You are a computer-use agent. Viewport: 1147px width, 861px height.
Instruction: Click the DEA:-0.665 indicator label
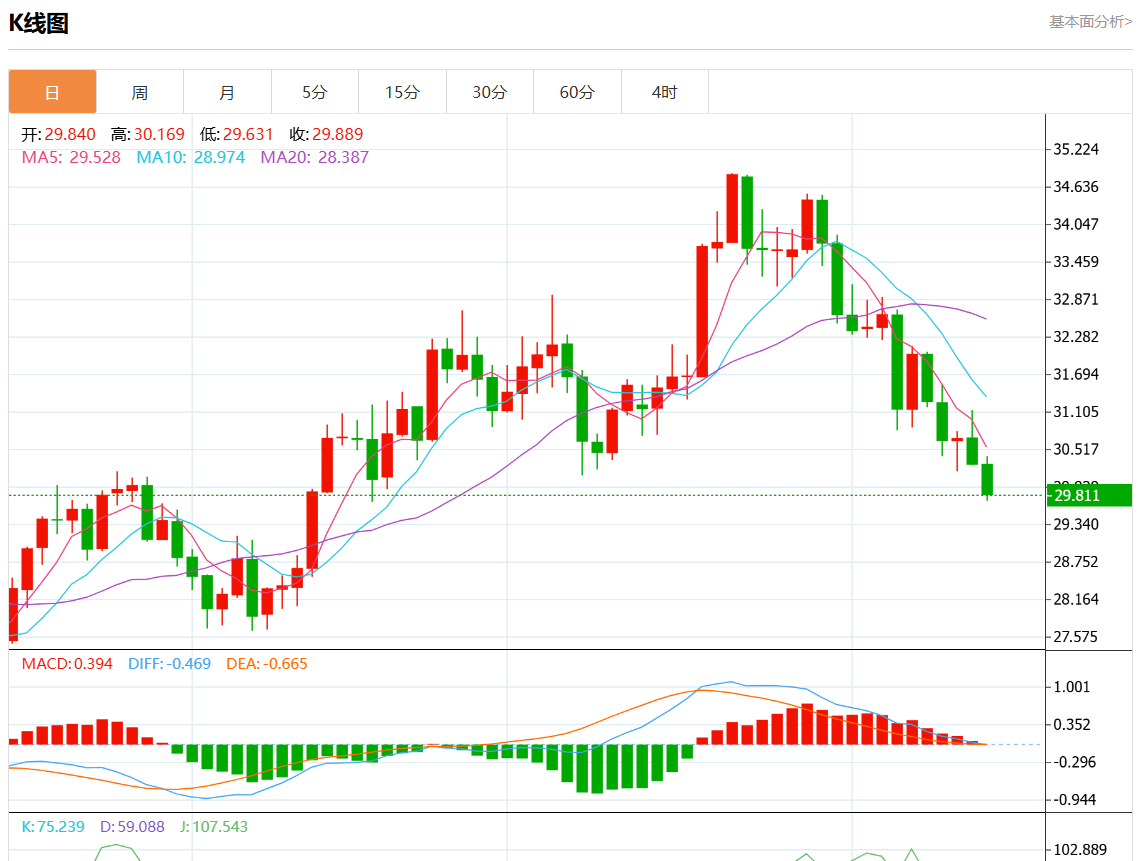point(267,664)
